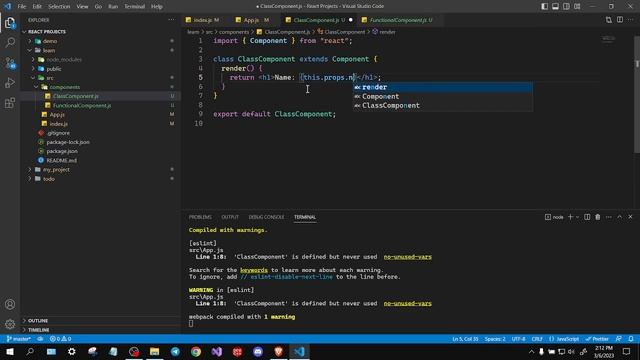640x360 pixels.
Task: Click the Prettier status bar item
Action: pos(597,339)
